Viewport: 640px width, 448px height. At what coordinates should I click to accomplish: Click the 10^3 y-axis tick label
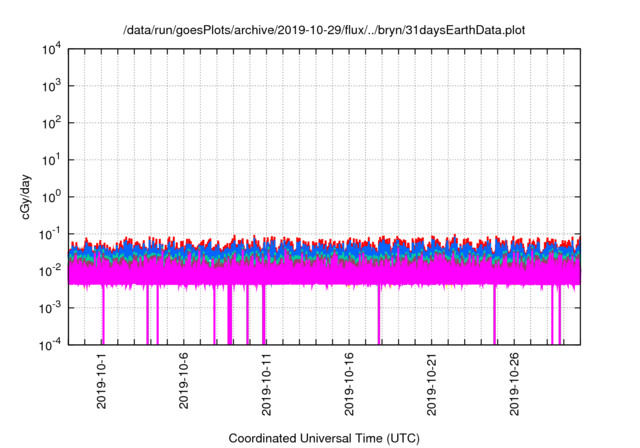tap(51, 86)
